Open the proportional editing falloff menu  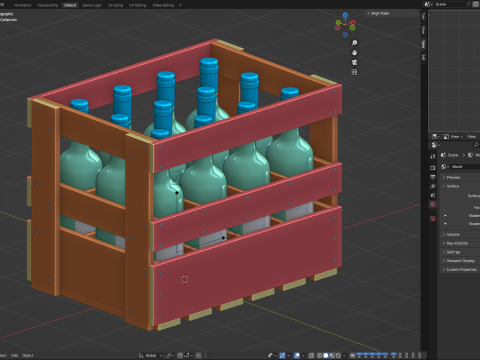pyautogui.click(x=206, y=355)
